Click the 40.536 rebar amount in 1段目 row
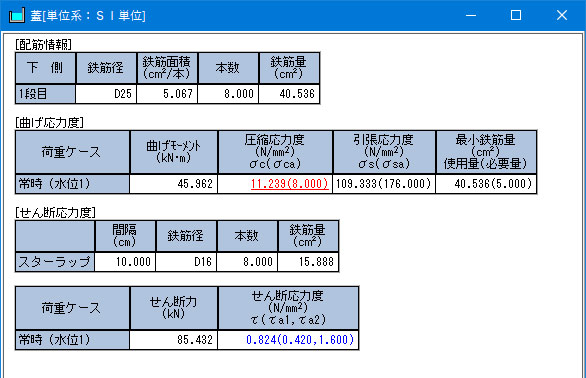The image size is (586, 378). (289, 94)
